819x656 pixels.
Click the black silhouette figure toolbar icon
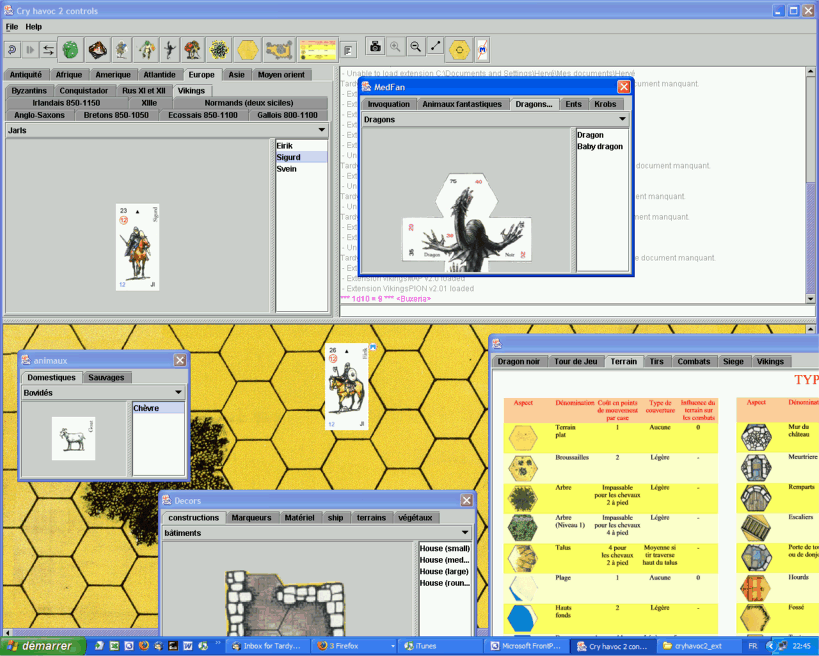(x=170, y=50)
